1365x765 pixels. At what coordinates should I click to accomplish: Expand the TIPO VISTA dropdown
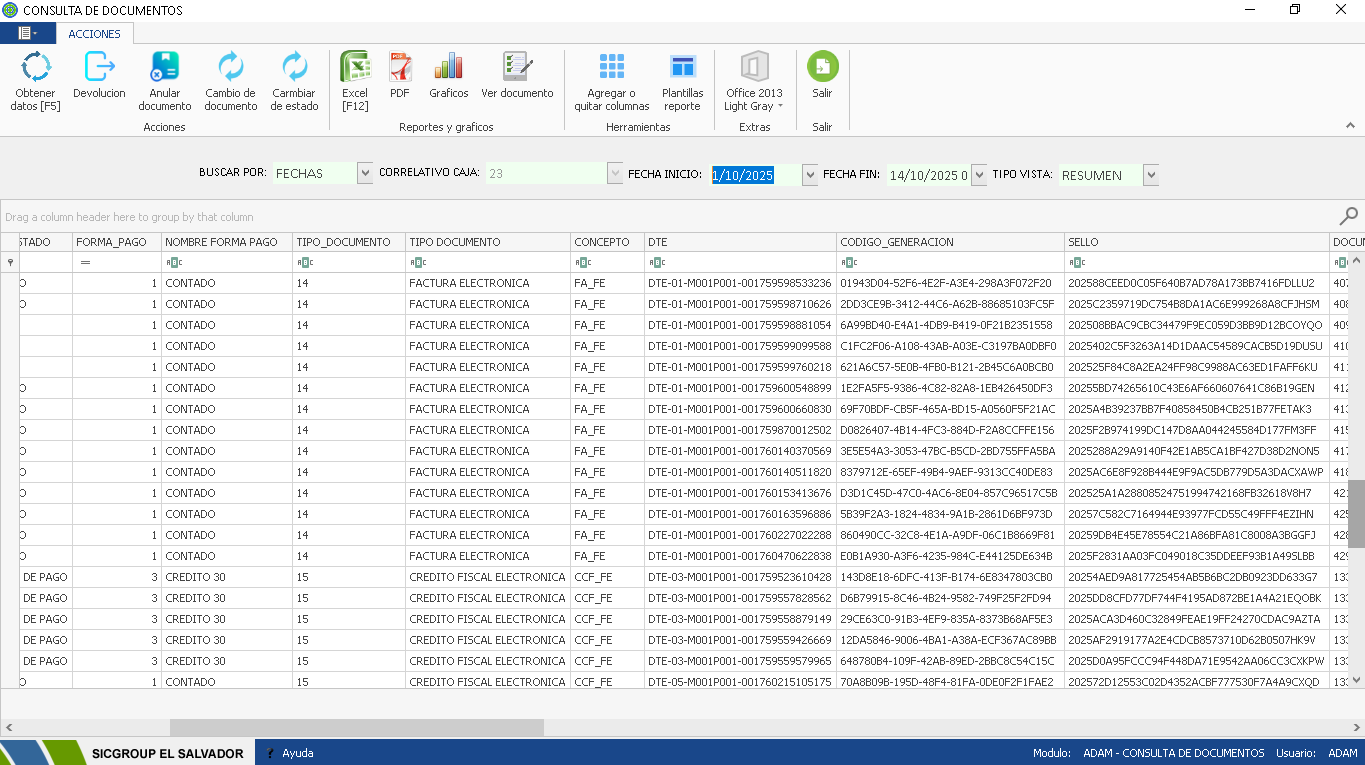tap(1151, 175)
